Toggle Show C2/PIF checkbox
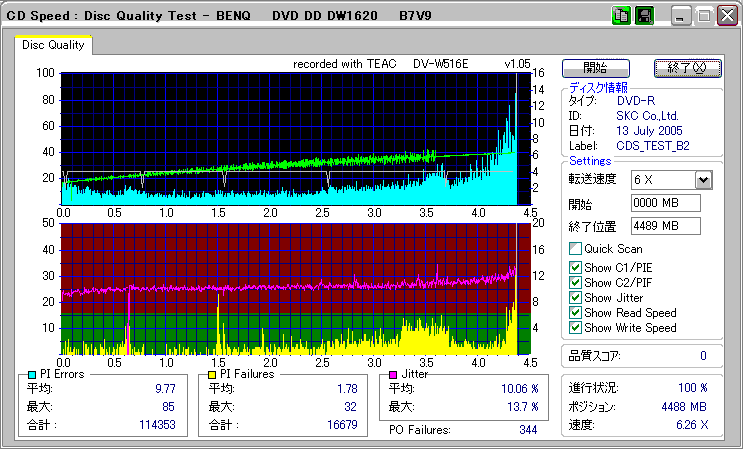Screen dimensions: 743x449 coord(575,283)
